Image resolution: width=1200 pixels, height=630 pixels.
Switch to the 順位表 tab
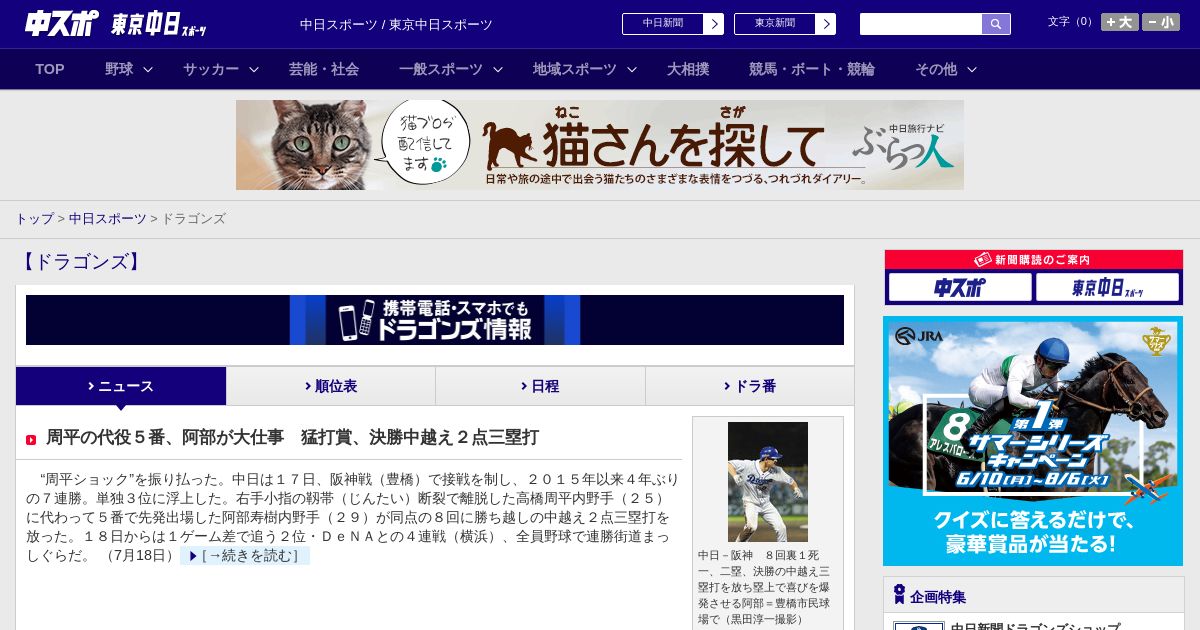[x=331, y=386]
